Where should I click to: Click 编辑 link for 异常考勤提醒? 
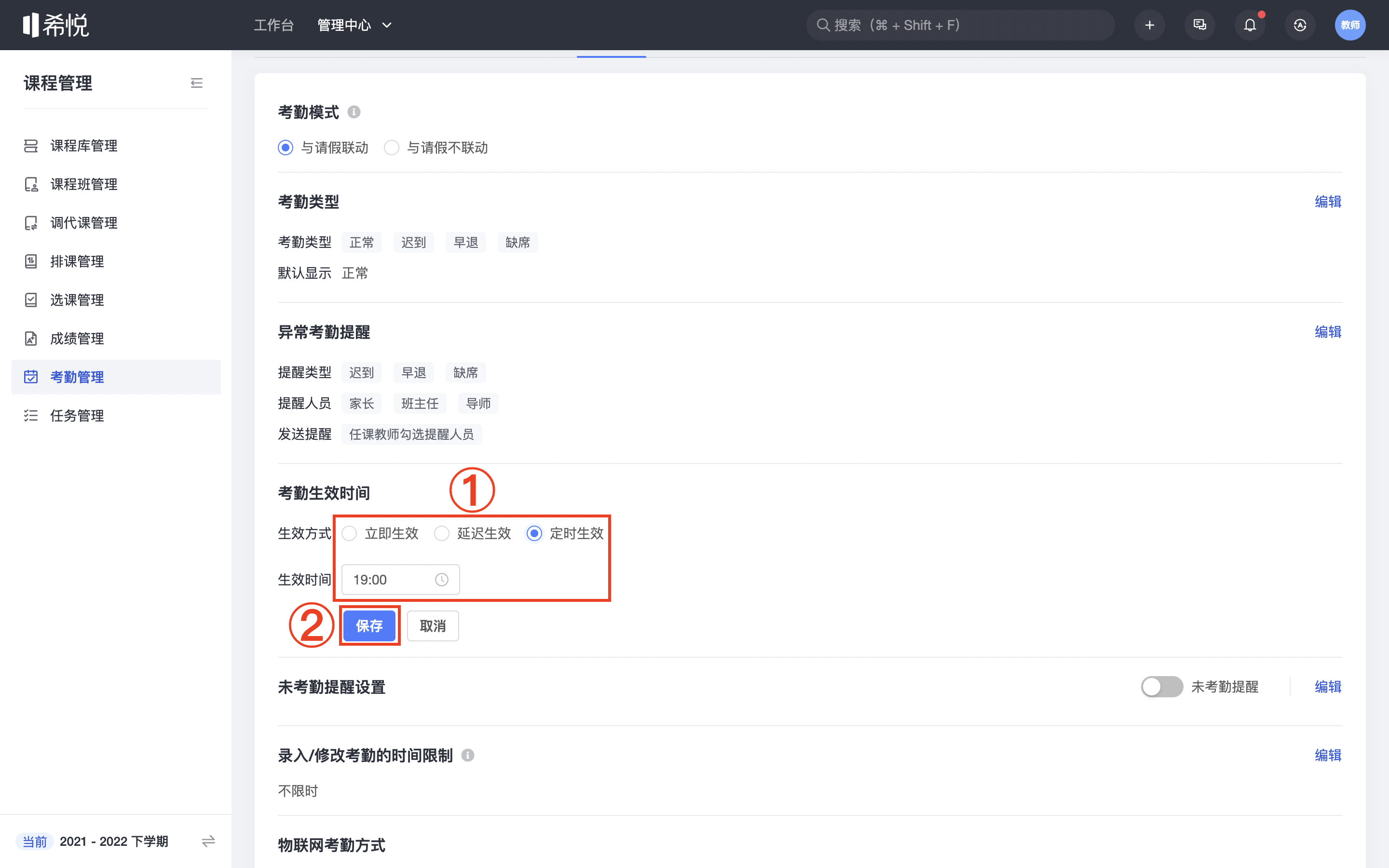pos(1328,332)
